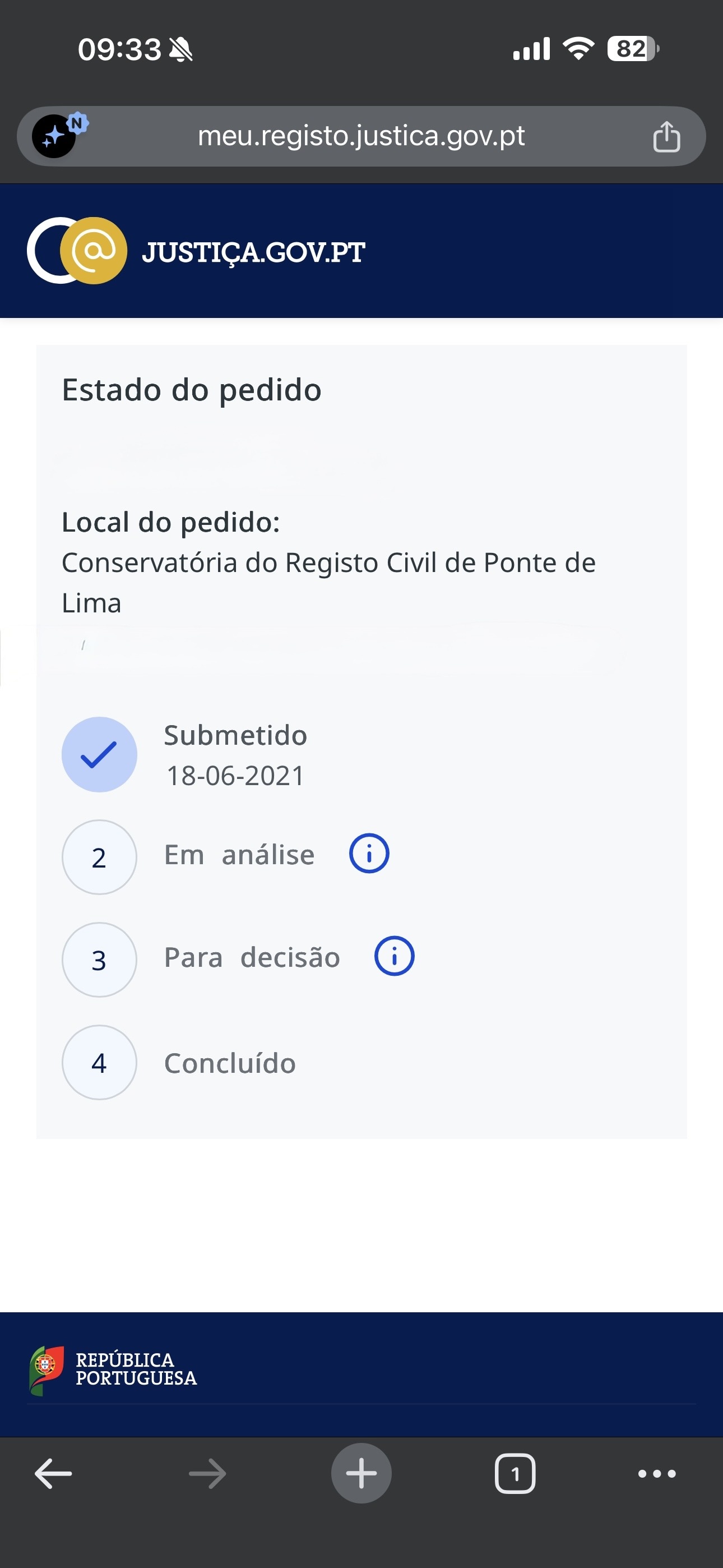Go back with browser back arrow
Screen dimensions: 723x1568
click(54, 1474)
